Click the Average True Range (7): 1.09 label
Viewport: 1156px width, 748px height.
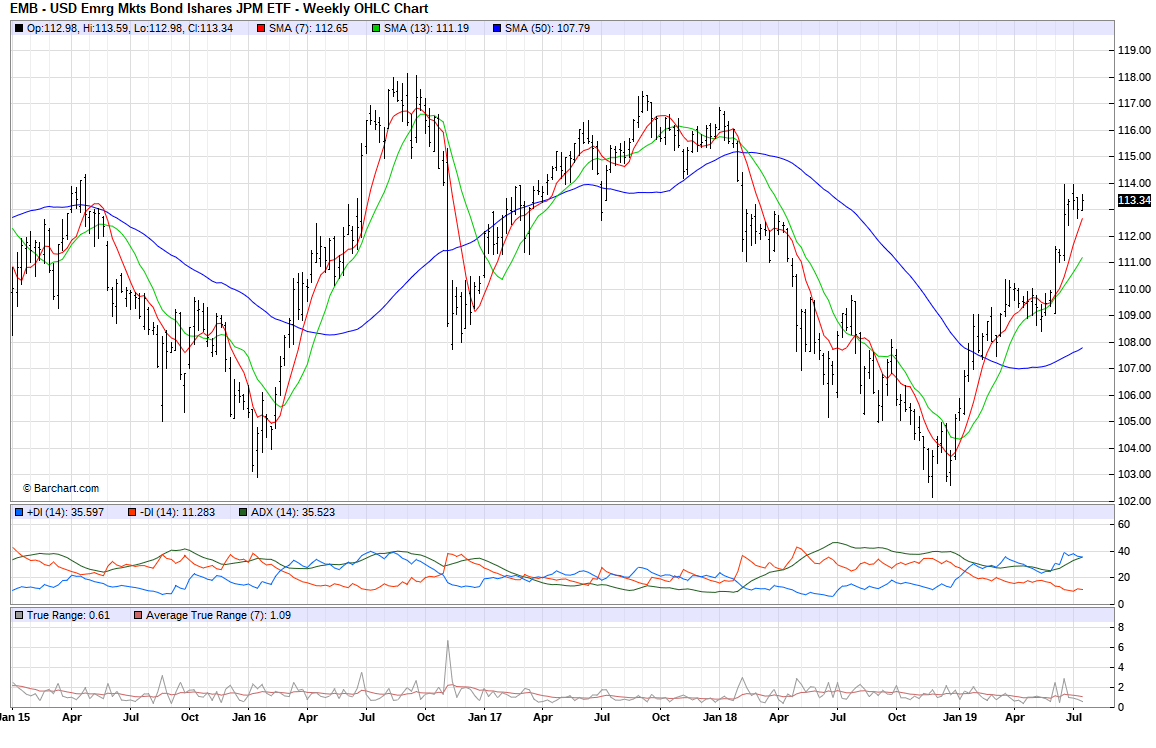pos(218,615)
